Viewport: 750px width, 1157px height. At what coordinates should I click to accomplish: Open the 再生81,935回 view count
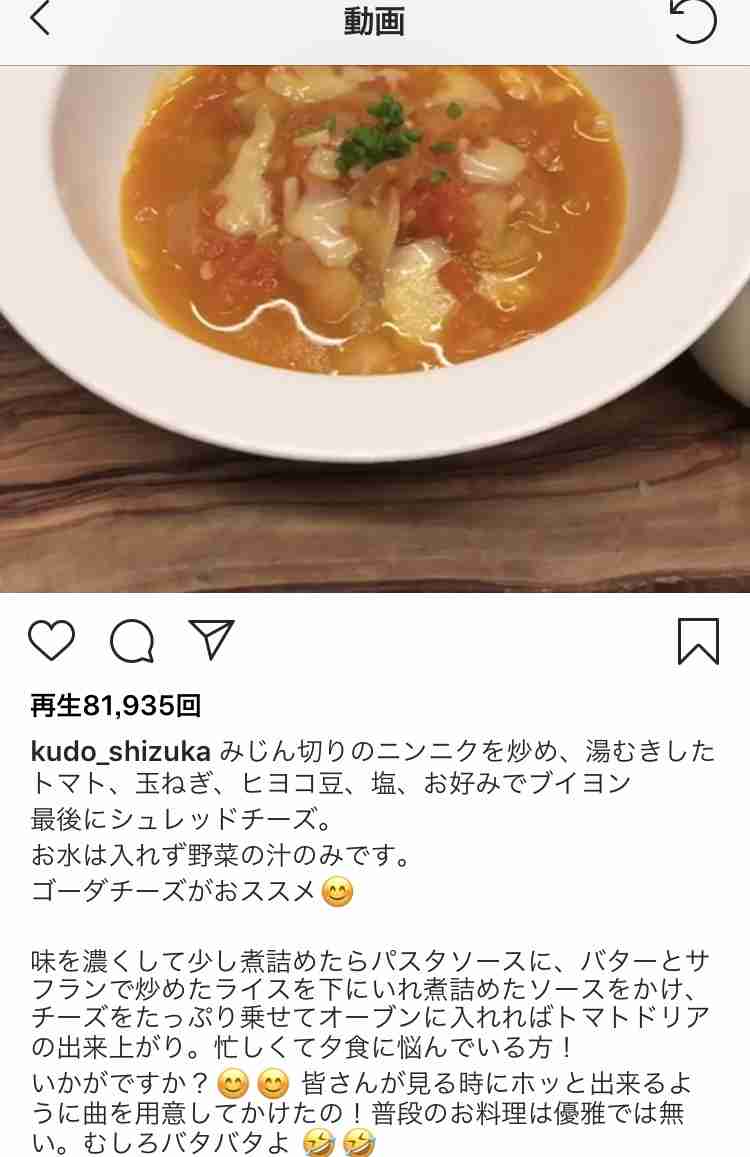point(116,706)
